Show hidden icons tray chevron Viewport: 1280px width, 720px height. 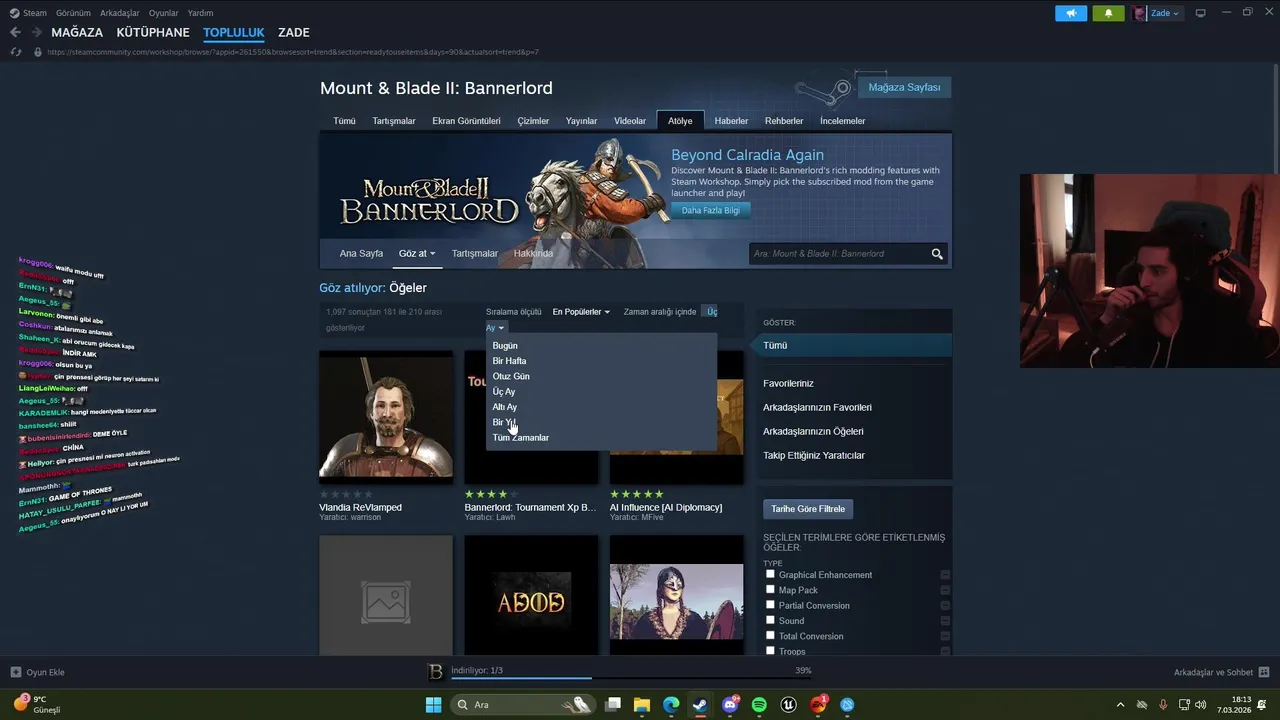(1120, 705)
